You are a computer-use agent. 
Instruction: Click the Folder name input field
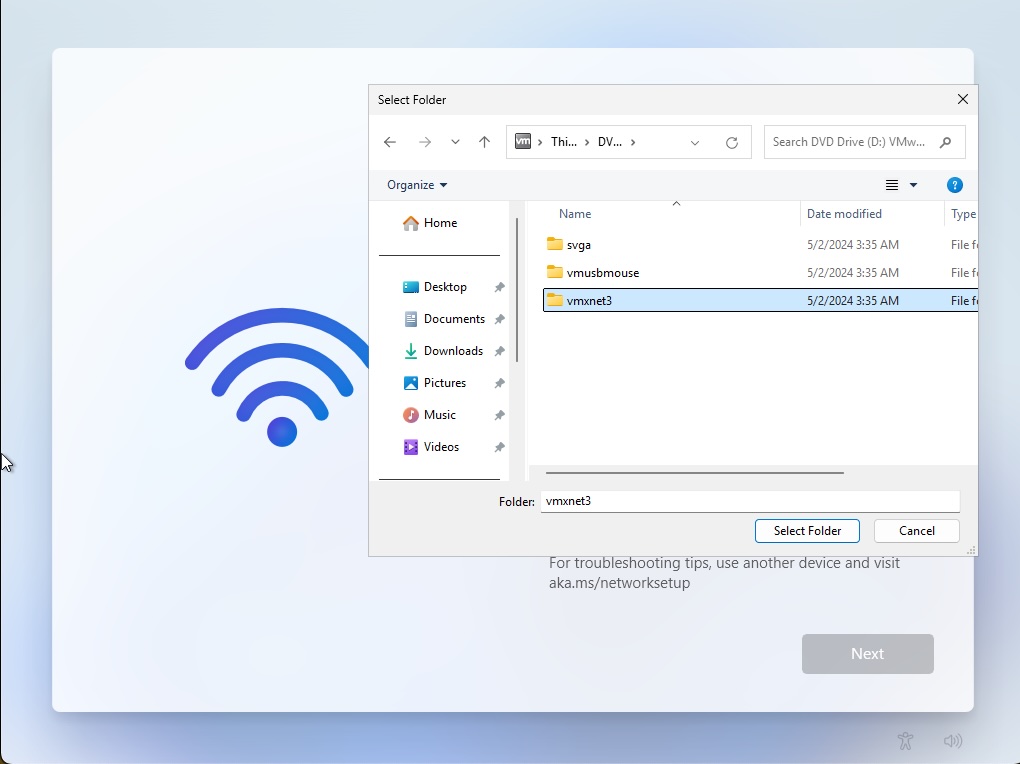click(750, 501)
